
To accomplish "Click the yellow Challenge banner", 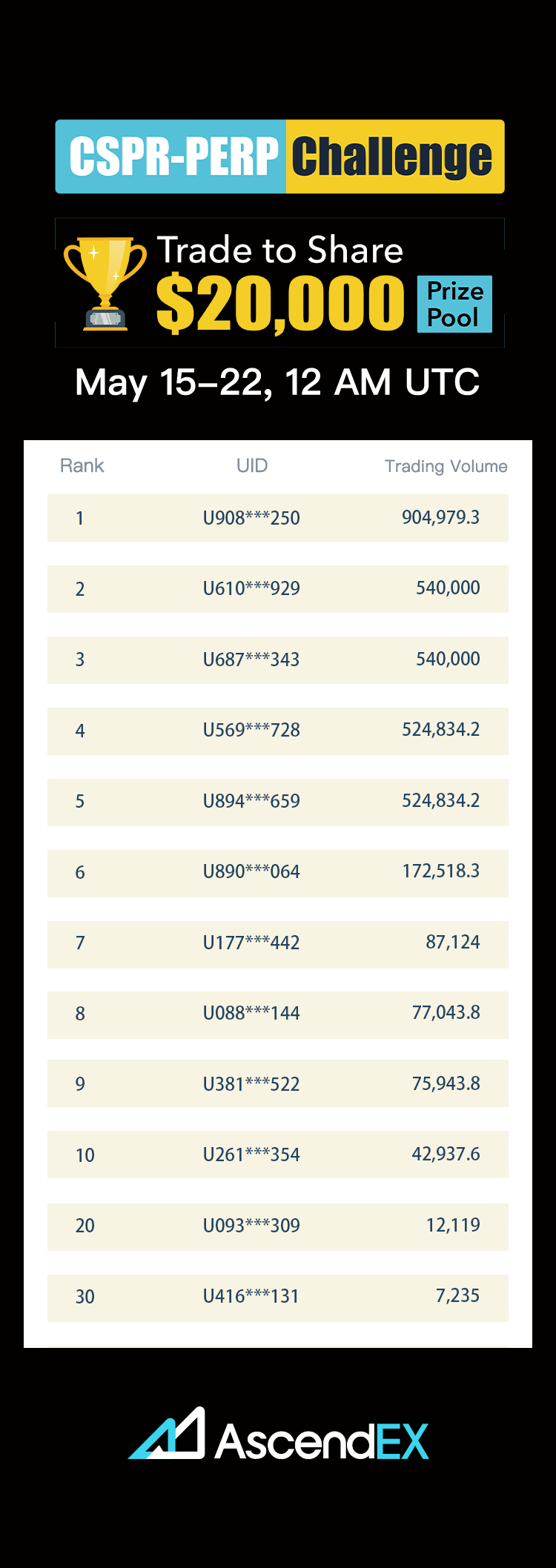I will pyautogui.click(x=392, y=157).
